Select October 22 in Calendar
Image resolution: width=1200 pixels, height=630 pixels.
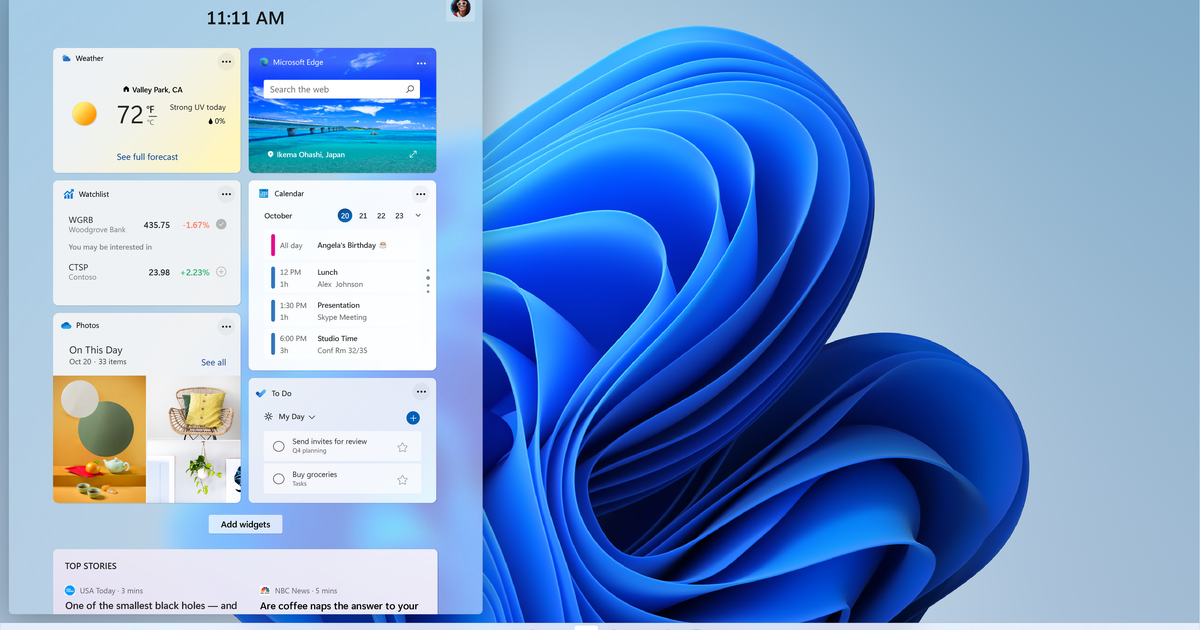381,216
